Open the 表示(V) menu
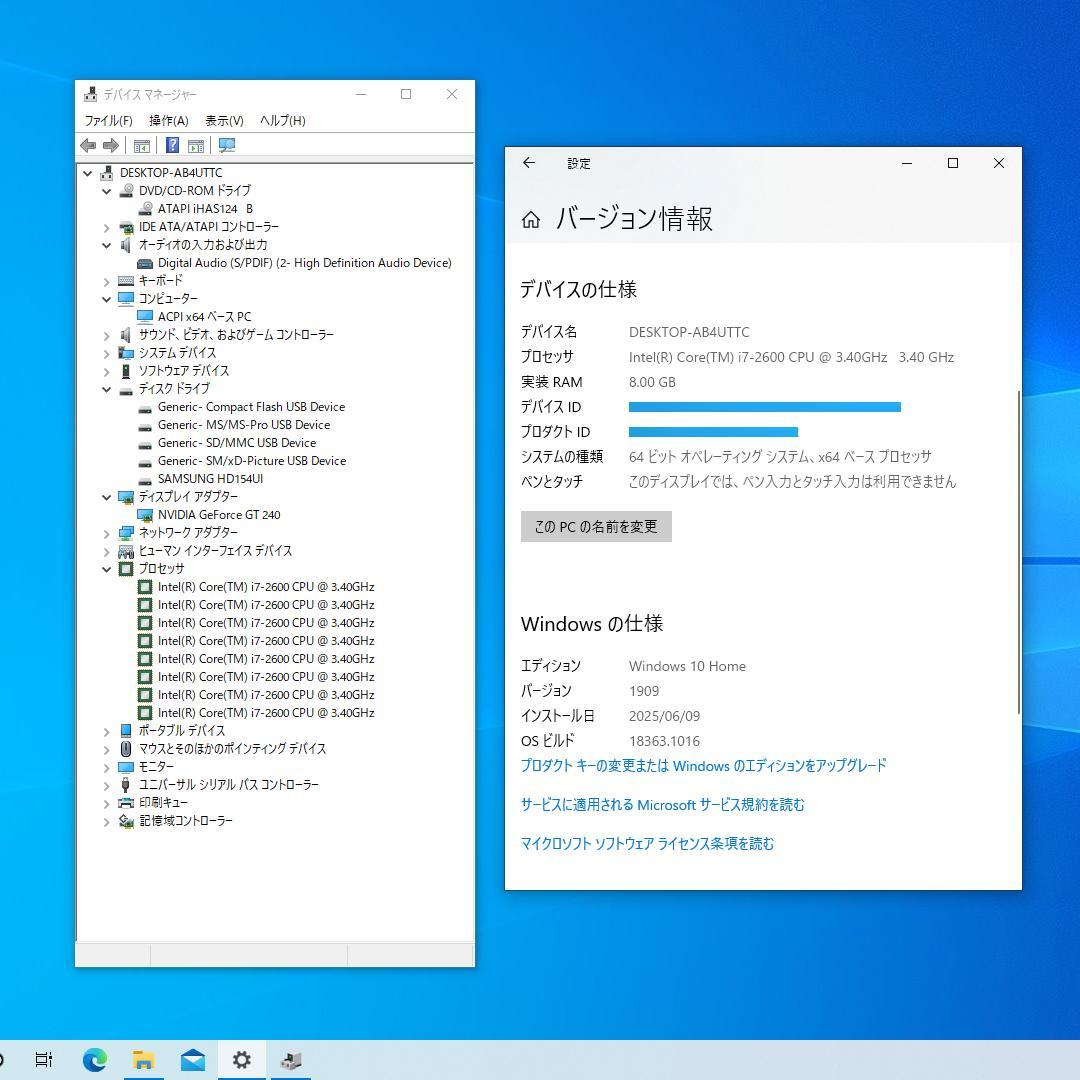This screenshot has height=1080, width=1080. pyautogui.click(x=225, y=120)
